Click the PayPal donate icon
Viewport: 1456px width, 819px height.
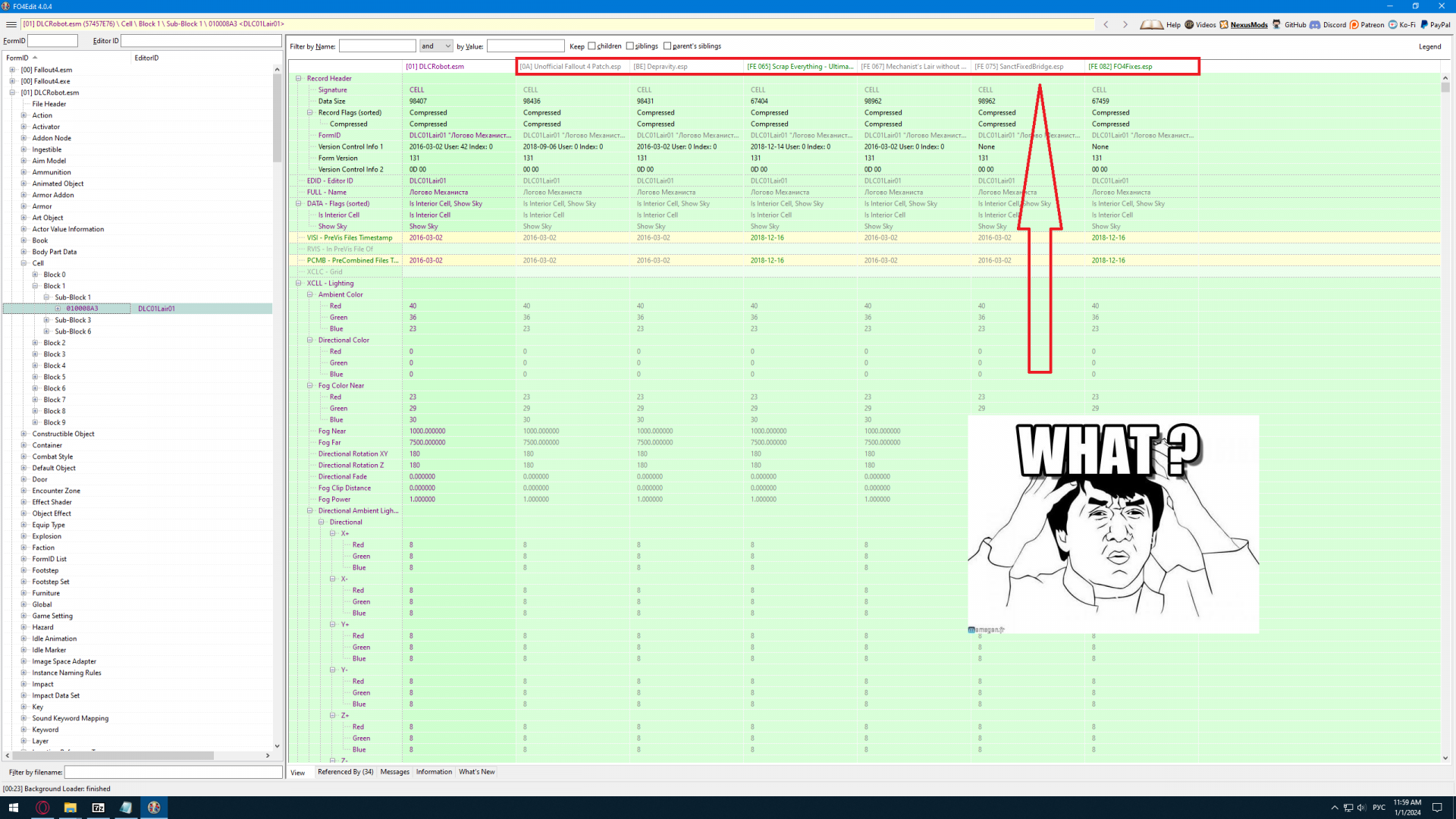[x=1424, y=24]
